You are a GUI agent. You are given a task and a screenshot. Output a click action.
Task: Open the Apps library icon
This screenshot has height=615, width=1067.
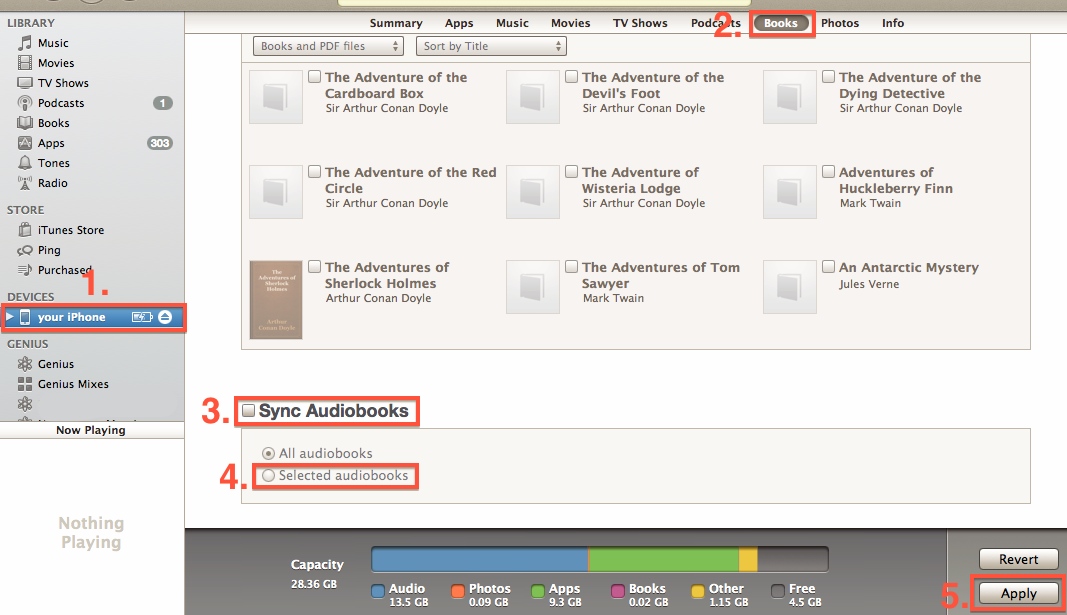pyautogui.click(x=25, y=143)
